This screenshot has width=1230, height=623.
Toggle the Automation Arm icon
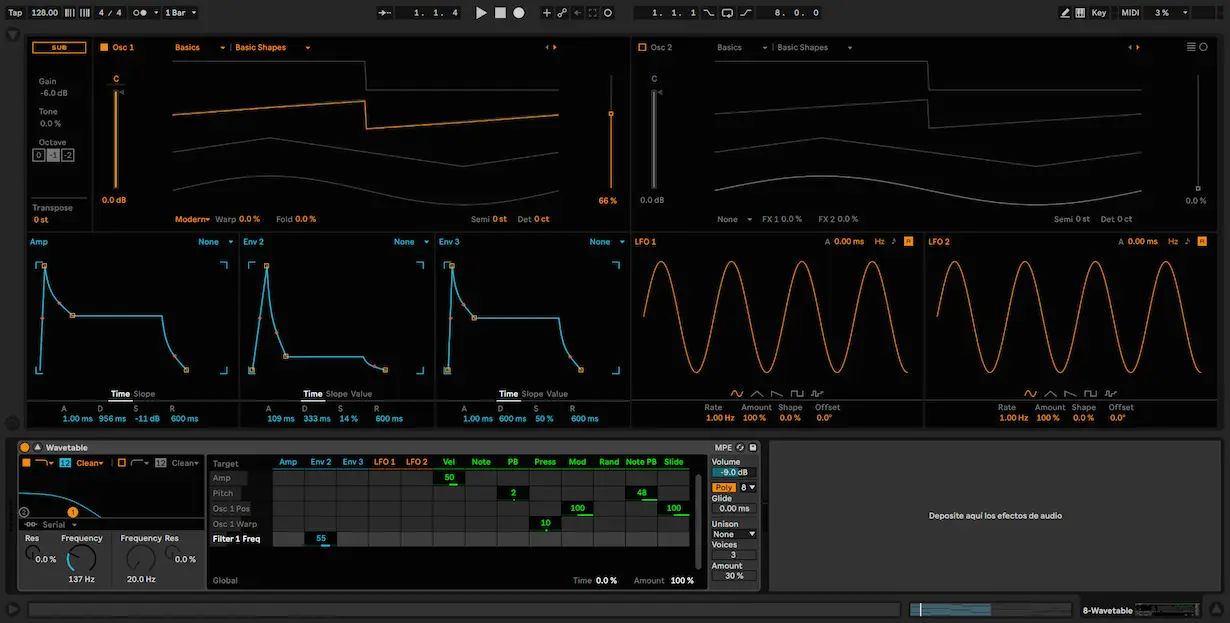coord(562,13)
